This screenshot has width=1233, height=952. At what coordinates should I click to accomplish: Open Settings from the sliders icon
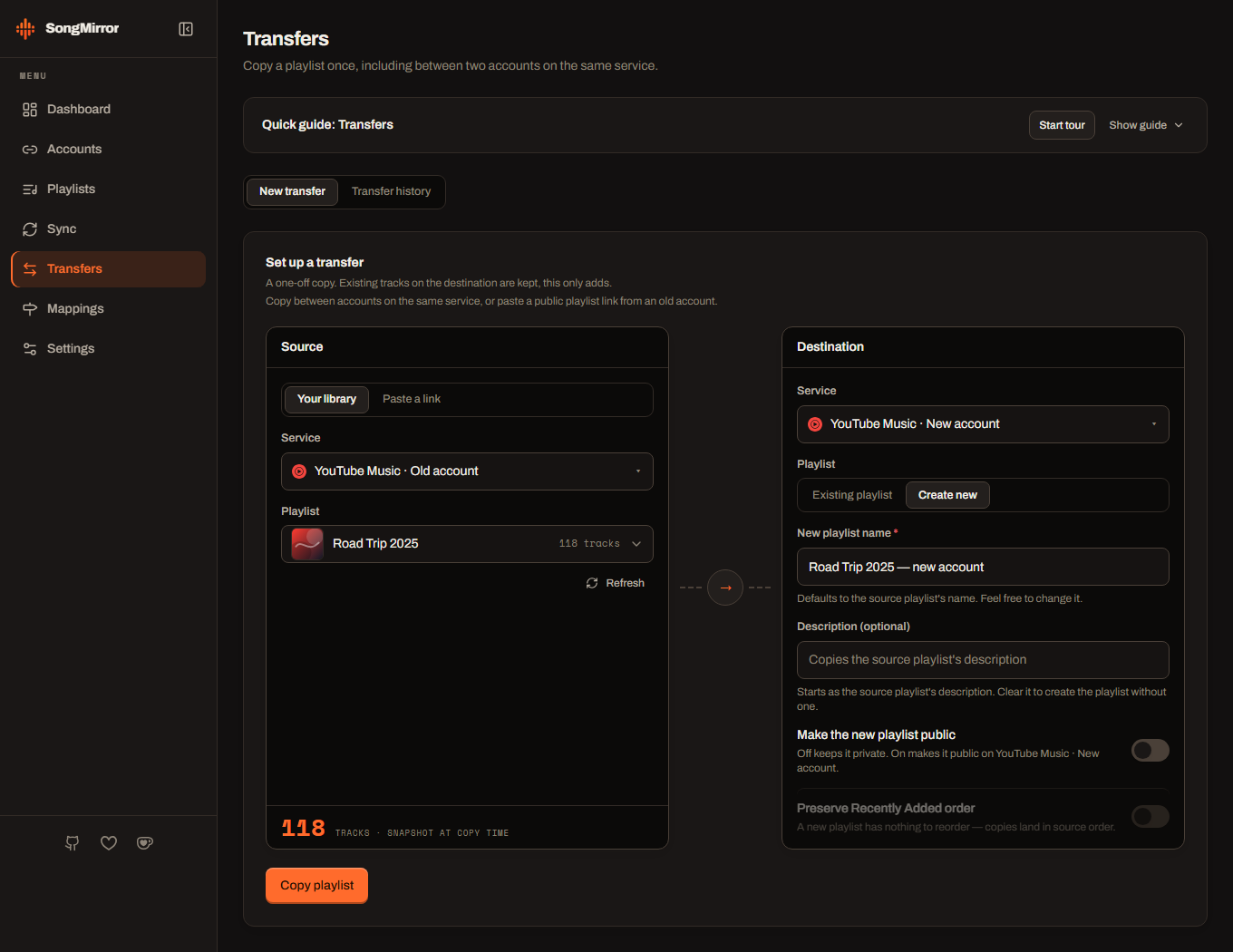30,349
